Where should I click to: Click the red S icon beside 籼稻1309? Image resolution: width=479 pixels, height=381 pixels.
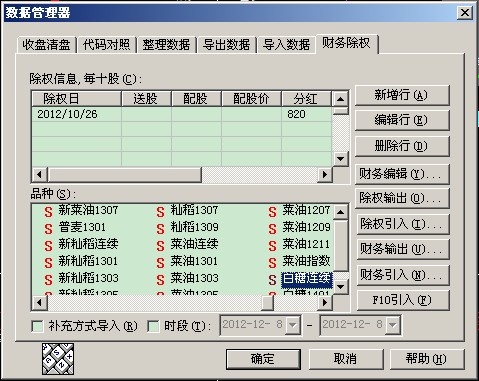click(160, 229)
